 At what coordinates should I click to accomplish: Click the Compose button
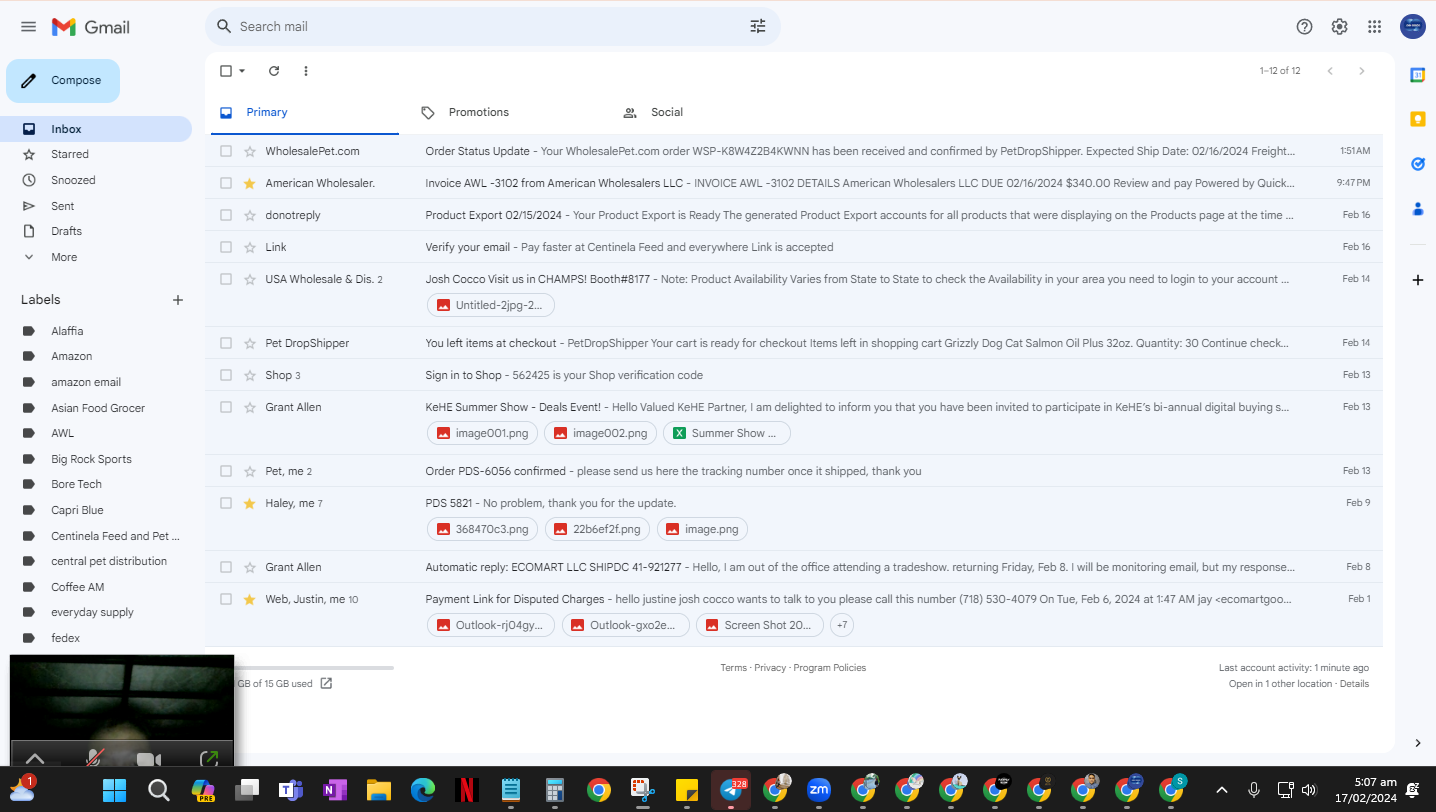[63, 81]
